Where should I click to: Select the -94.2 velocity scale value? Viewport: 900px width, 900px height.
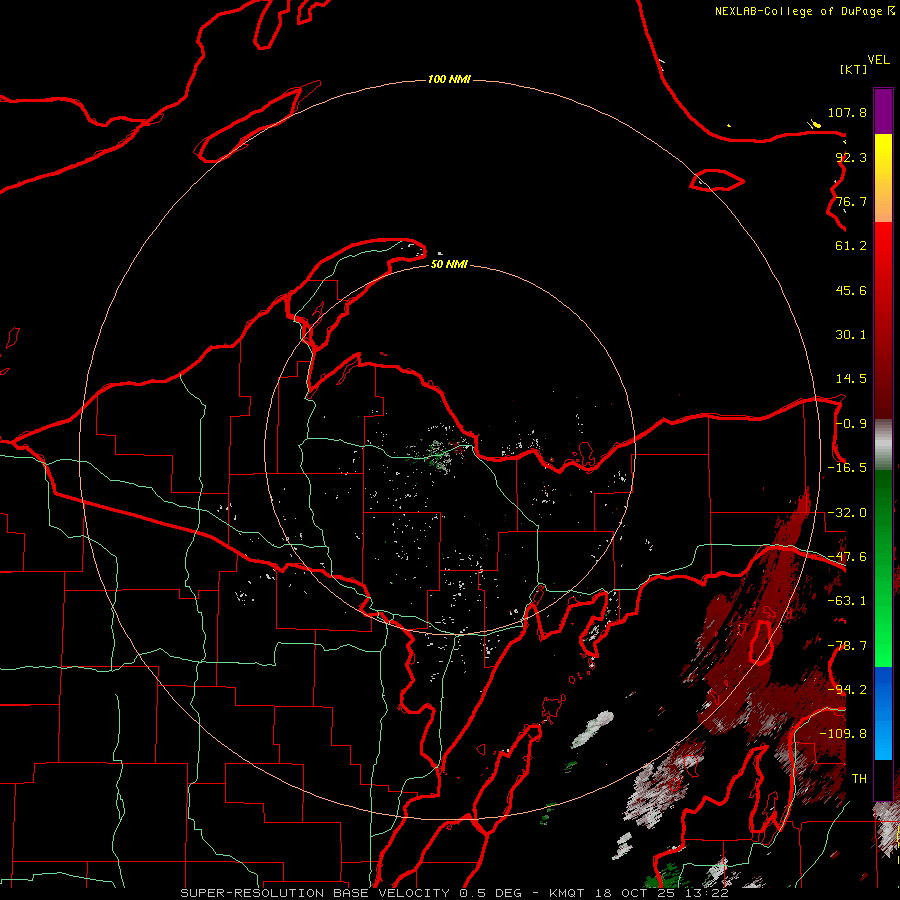[x=847, y=690]
